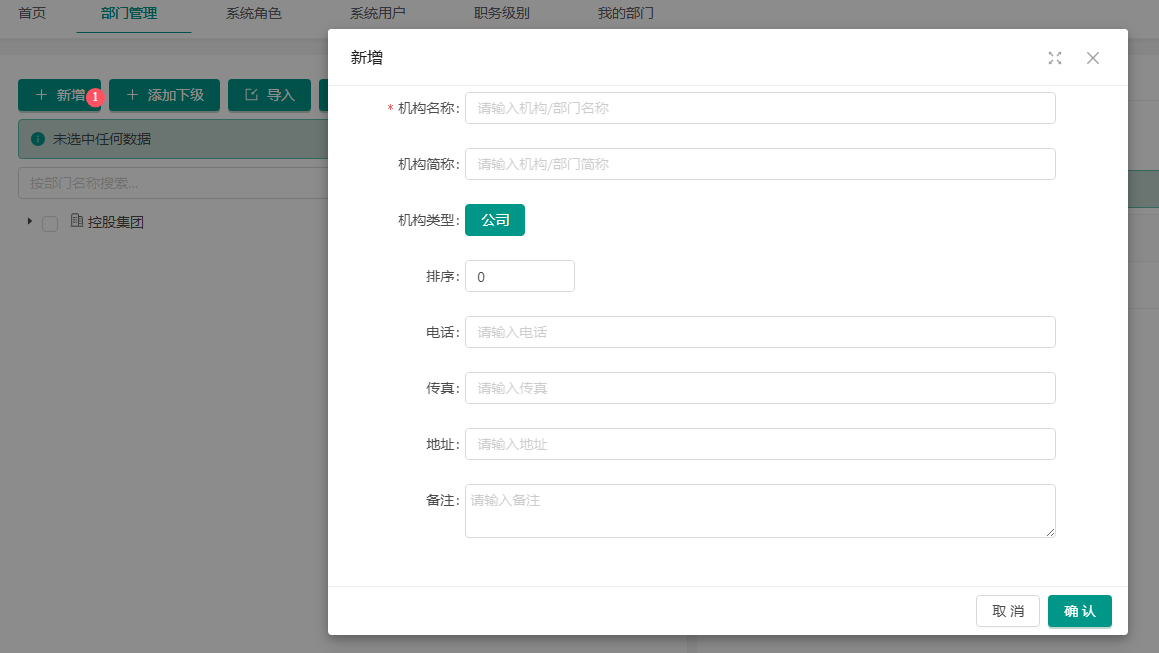Image resolution: width=1159 pixels, height=653 pixels.
Task: Click the 添加下级 button
Action: coord(165,95)
